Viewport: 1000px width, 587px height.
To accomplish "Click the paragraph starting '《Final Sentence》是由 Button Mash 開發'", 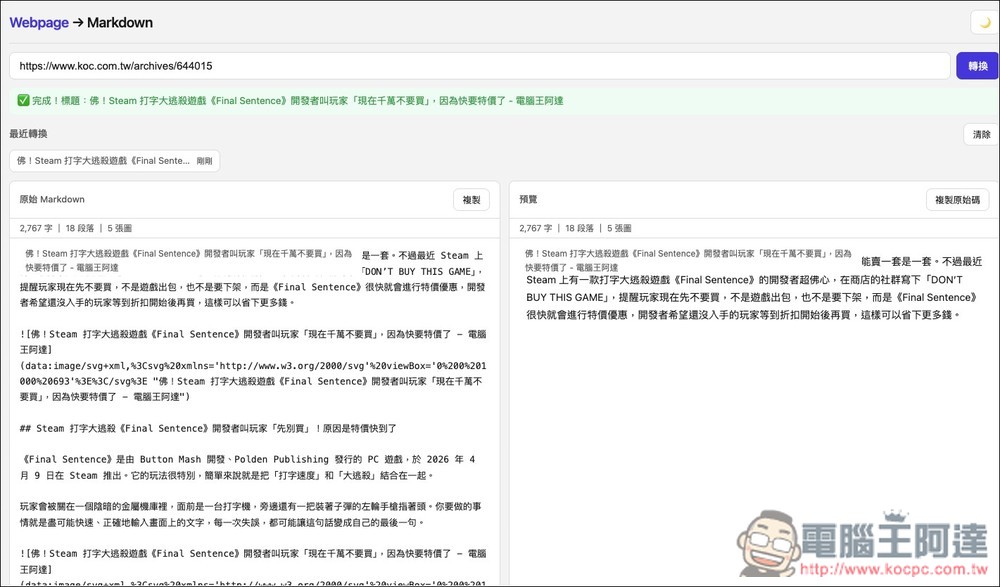I will click(x=247, y=467).
